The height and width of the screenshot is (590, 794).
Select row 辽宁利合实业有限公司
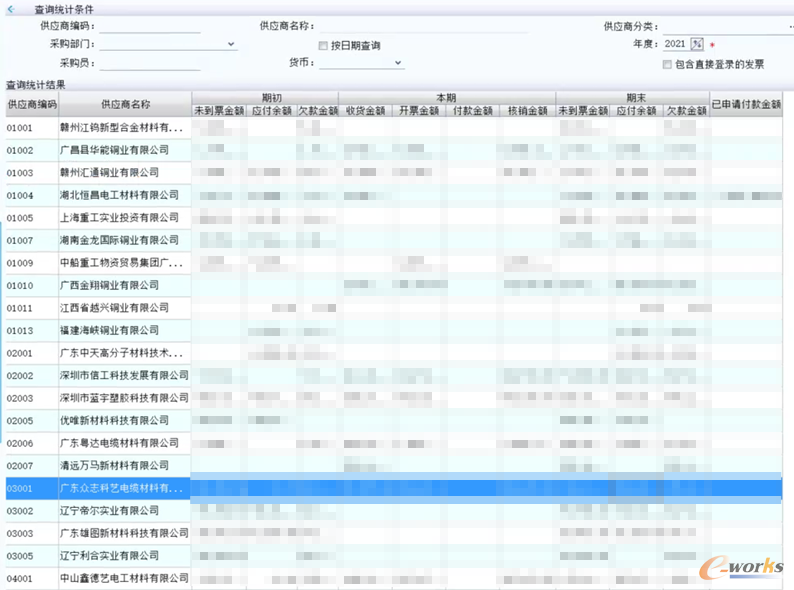(x=394, y=556)
